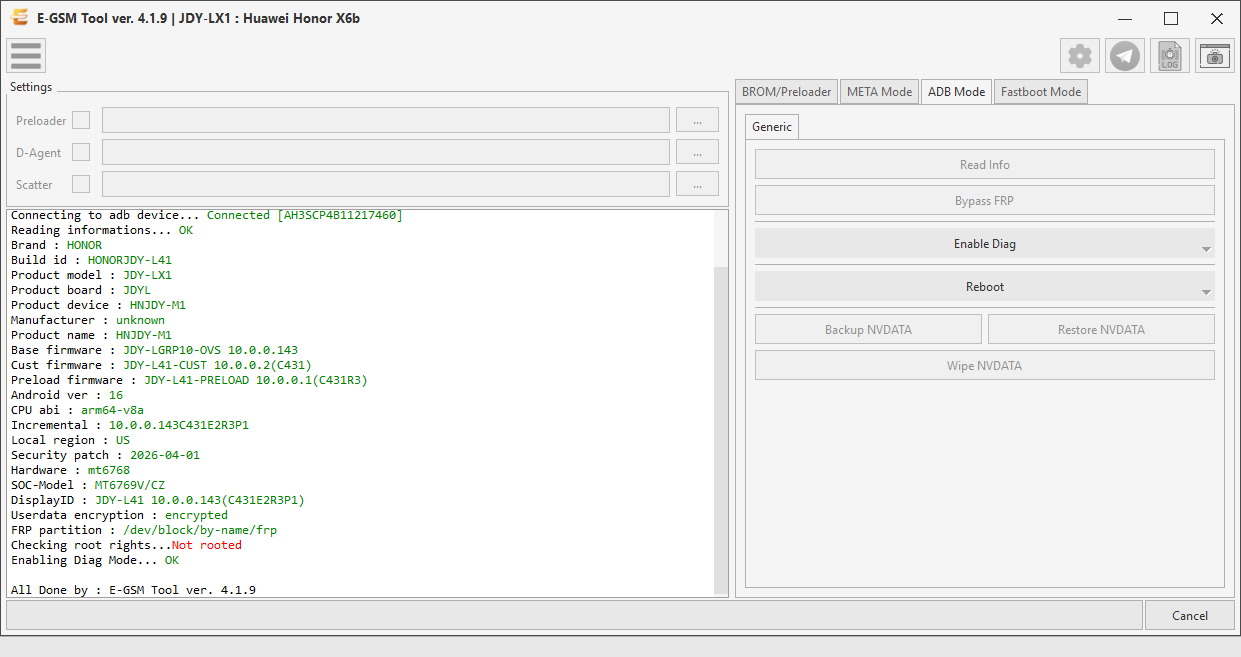Click the 'SOC-Model : MT6769V/CZ' line
Viewport: 1241px width, 657px height.
point(88,485)
